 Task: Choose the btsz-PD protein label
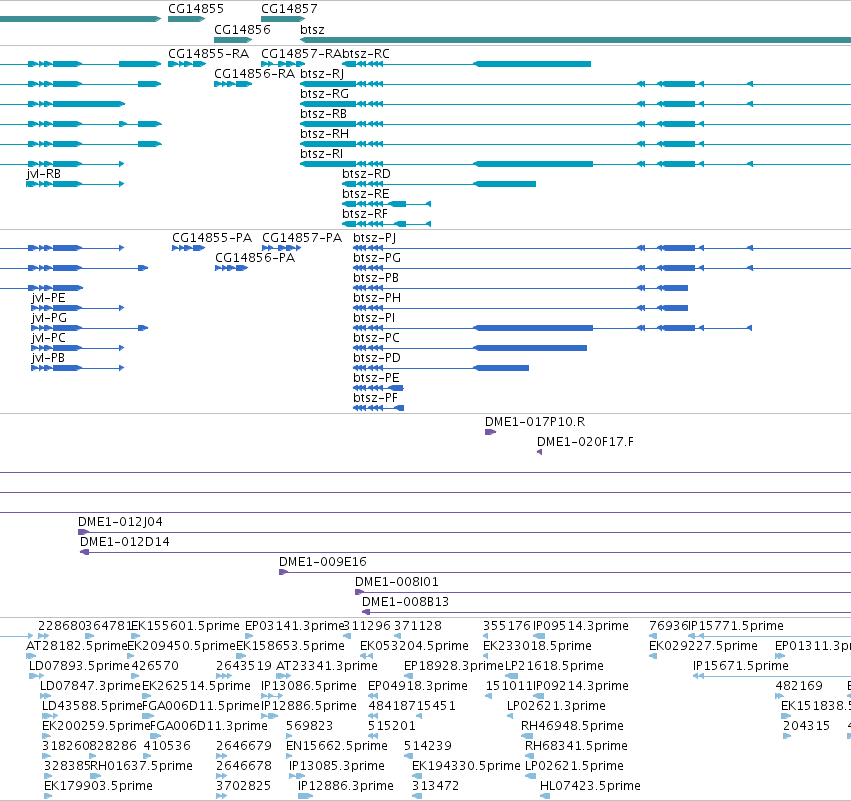click(377, 359)
